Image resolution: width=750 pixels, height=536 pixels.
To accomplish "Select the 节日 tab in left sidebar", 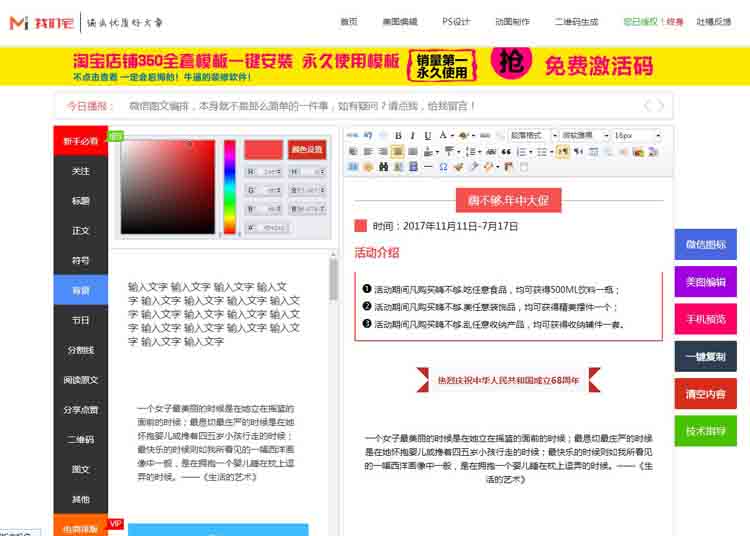I will [80, 320].
